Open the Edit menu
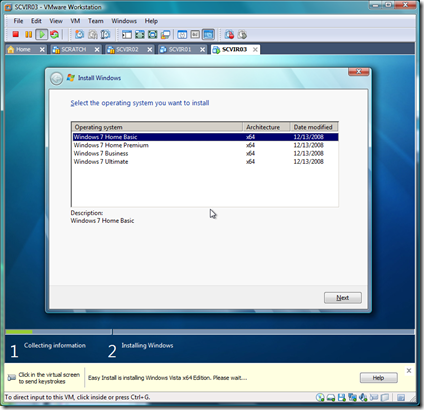Viewport: 424px width, 410px height. [36, 21]
